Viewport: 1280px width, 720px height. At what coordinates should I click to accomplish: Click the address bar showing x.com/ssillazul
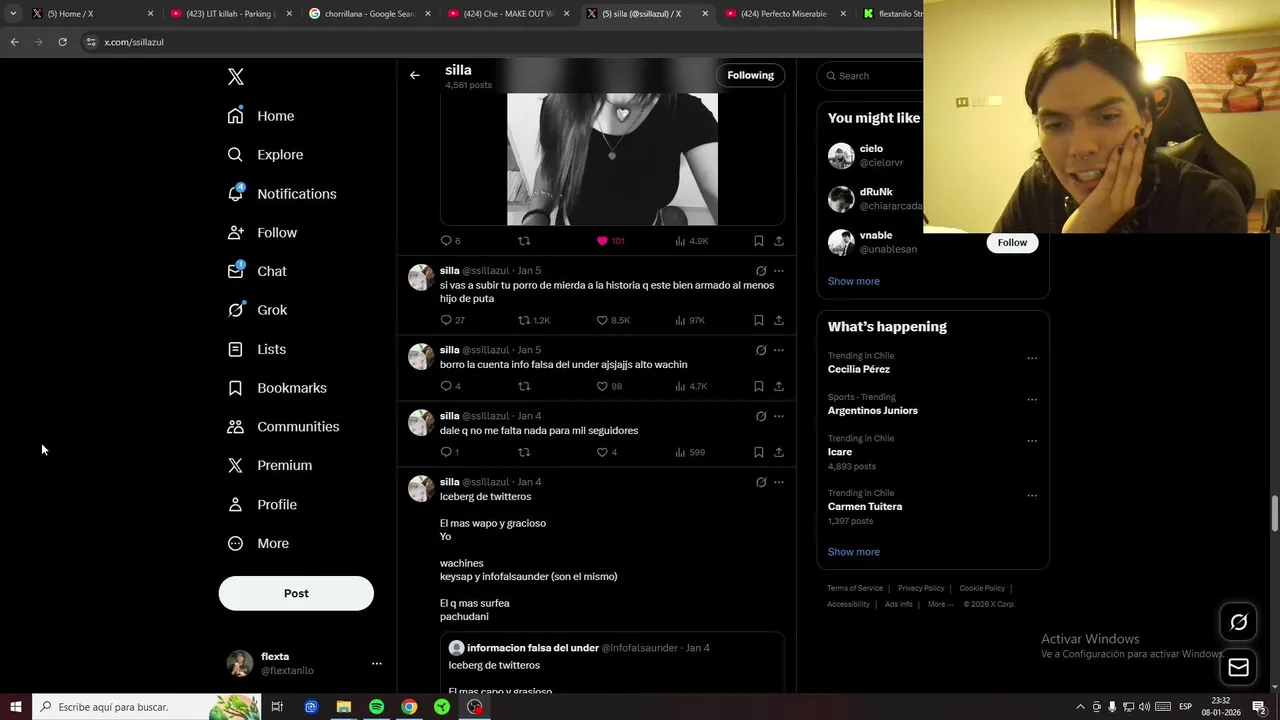tap(500, 42)
